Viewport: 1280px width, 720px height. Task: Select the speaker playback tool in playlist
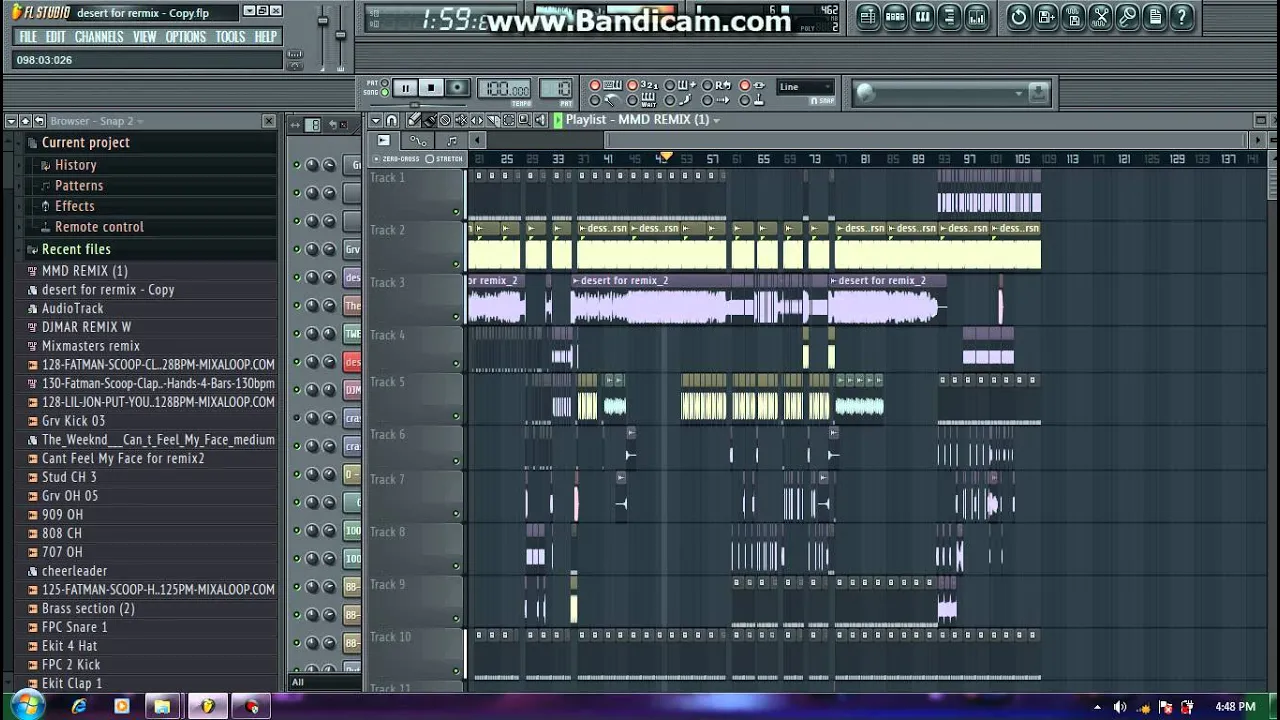(x=540, y=120)
